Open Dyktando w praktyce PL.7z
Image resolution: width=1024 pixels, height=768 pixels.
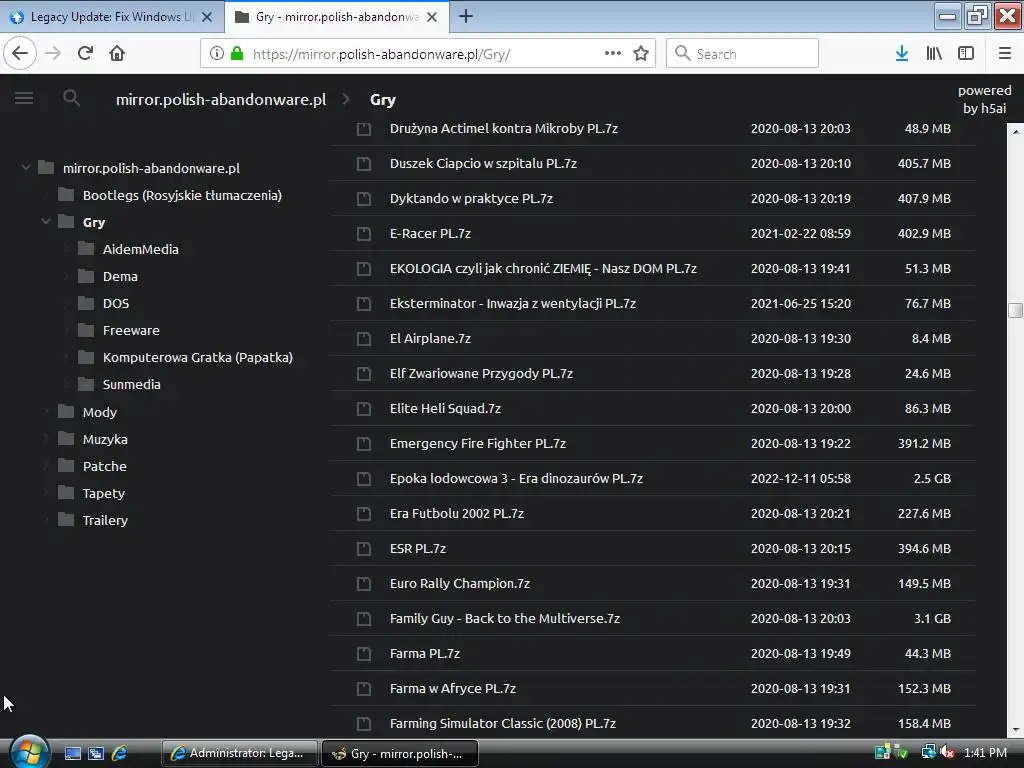tap(472, 199)
